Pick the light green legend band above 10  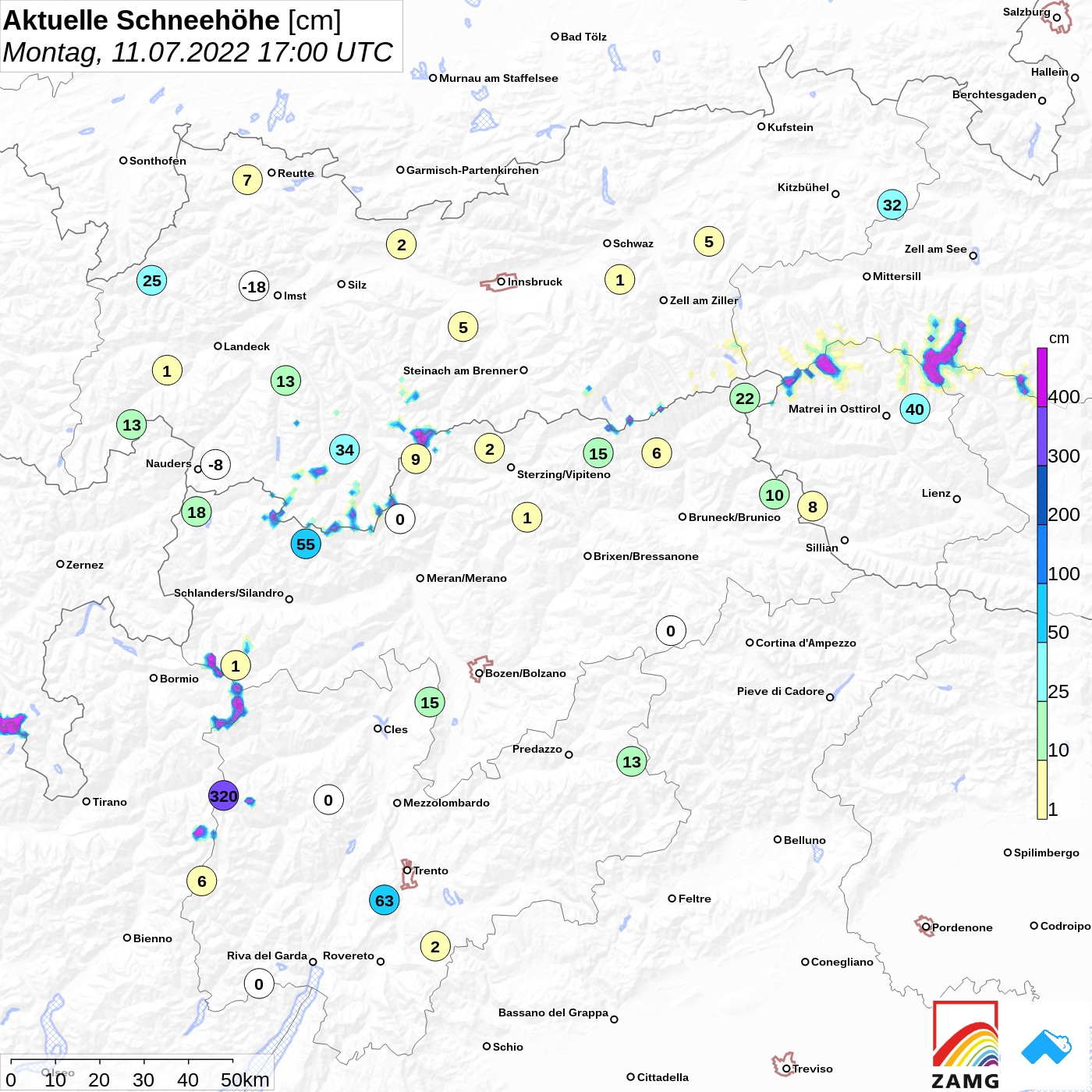(x=1042, y=731)
